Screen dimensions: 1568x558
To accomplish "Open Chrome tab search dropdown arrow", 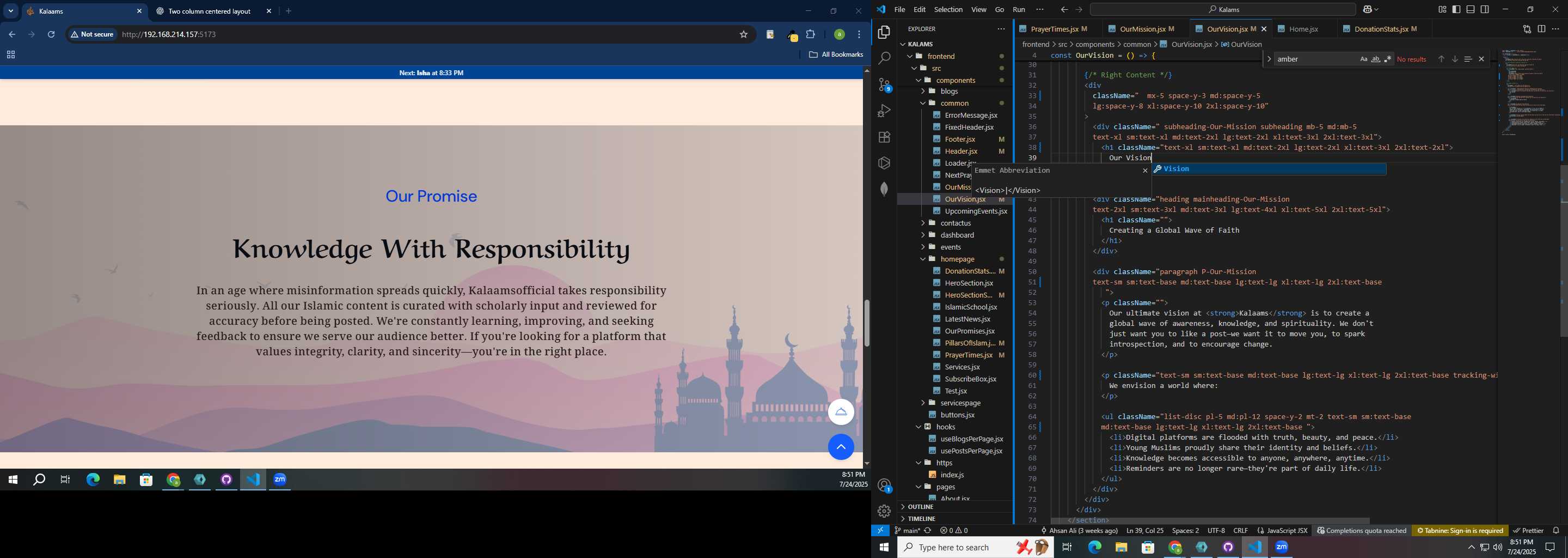I will (x=11, y=11).
